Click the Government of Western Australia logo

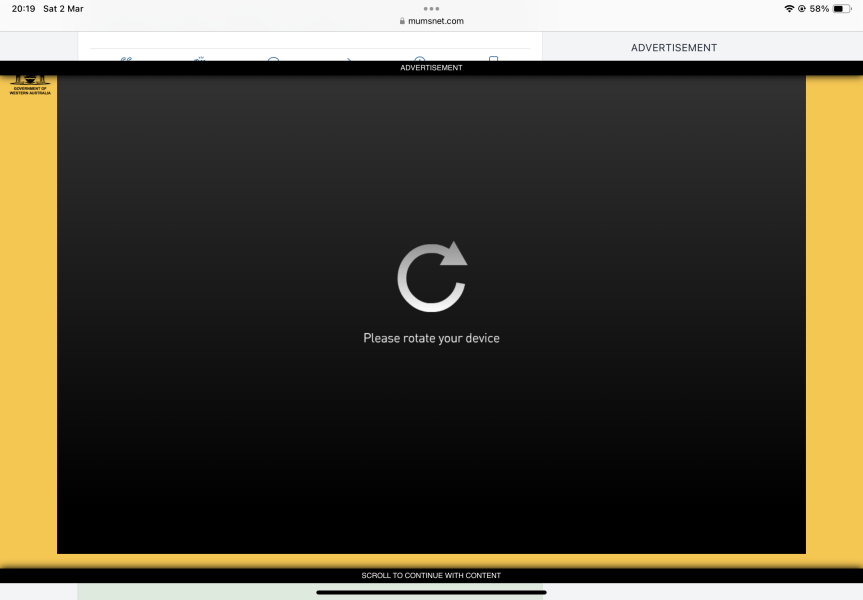(29, 85)
